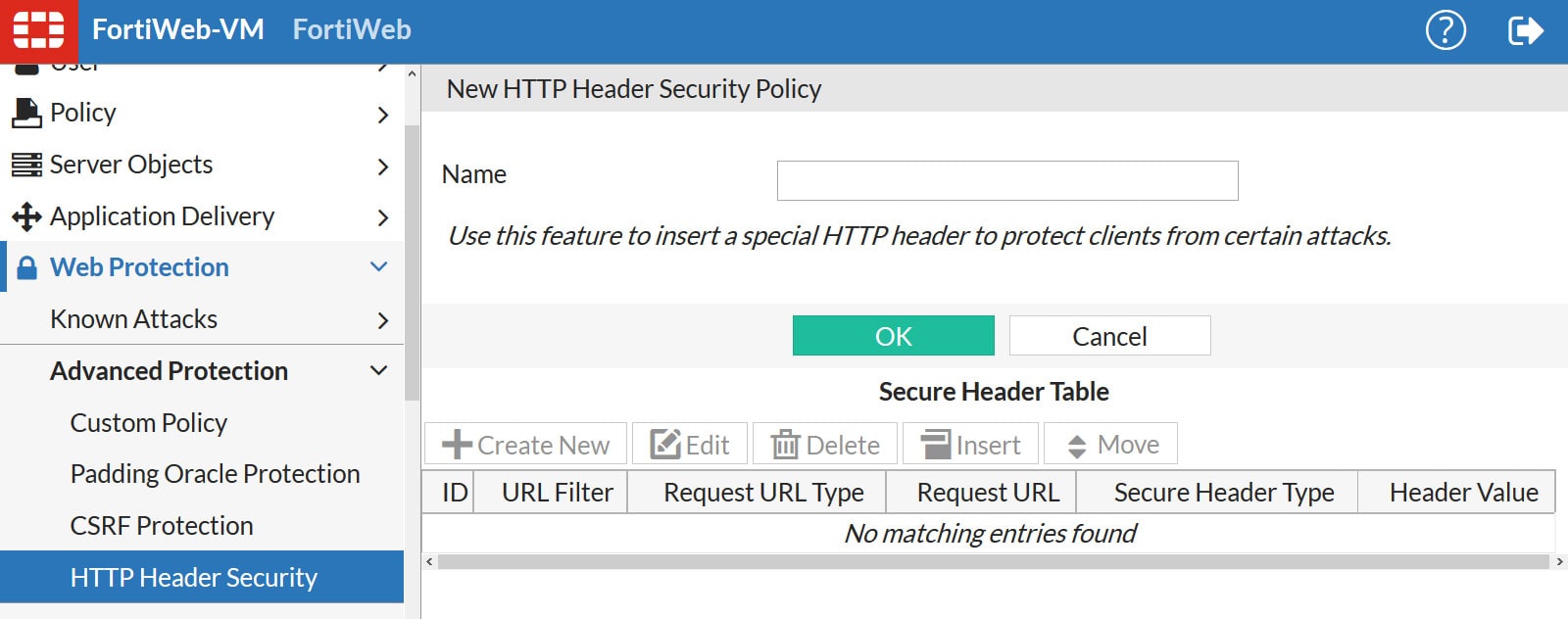Expand the Known Attacks chevron
The height and width of the screenshot is (619, 1568).
coord(383,320)
